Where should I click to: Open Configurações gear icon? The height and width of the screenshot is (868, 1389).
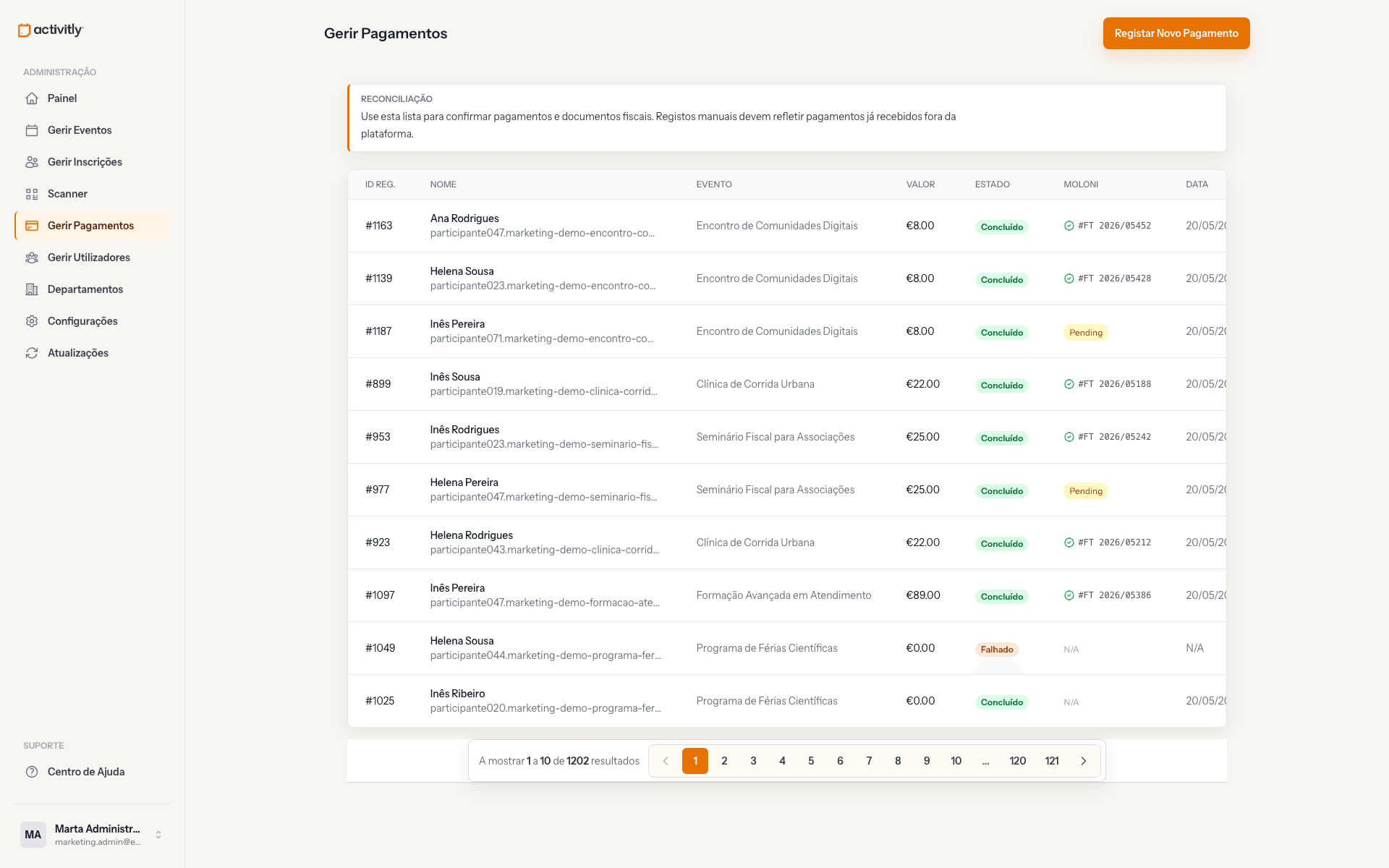(x=32, y=321)
